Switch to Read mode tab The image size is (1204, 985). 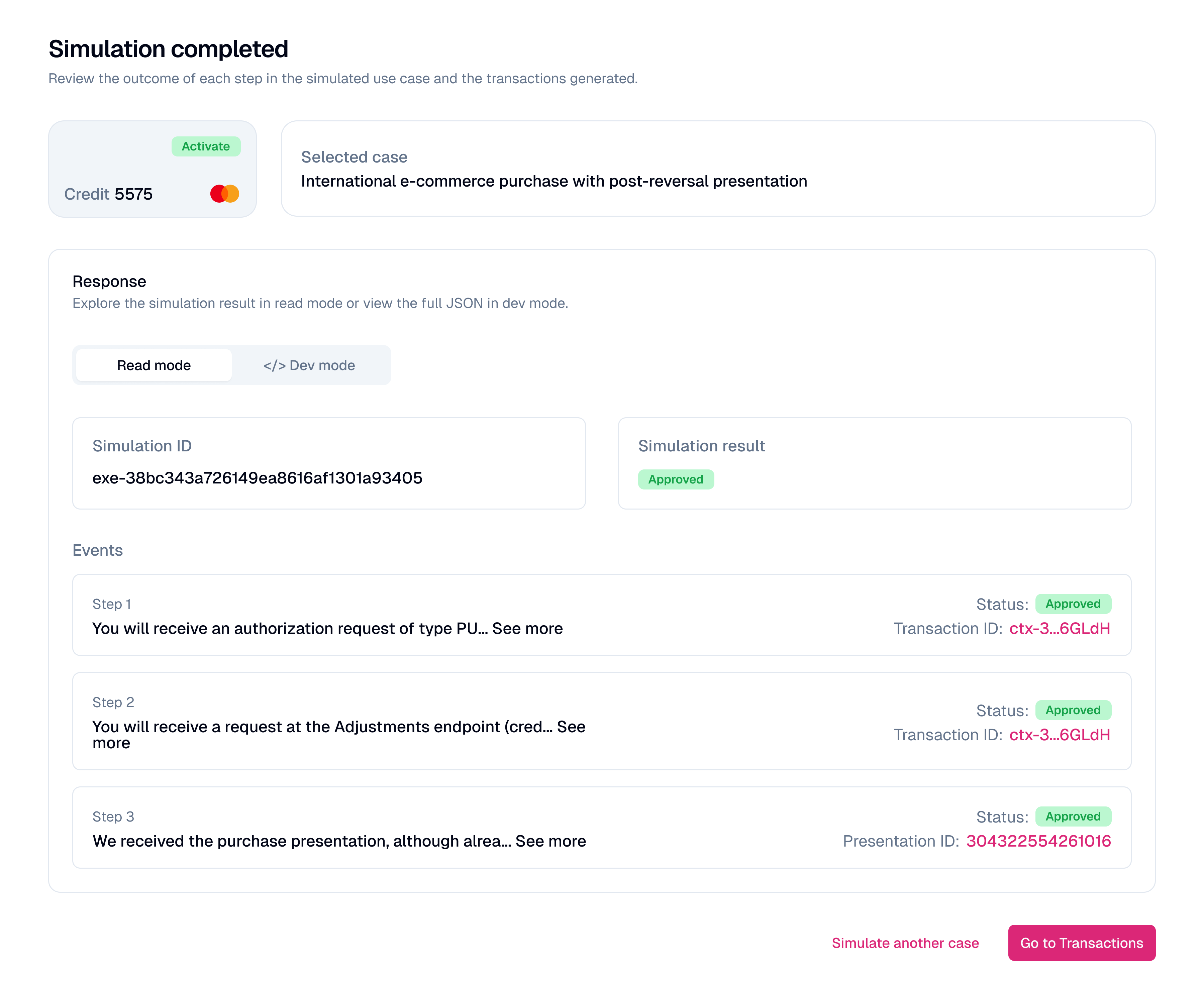tap(154, 365)
